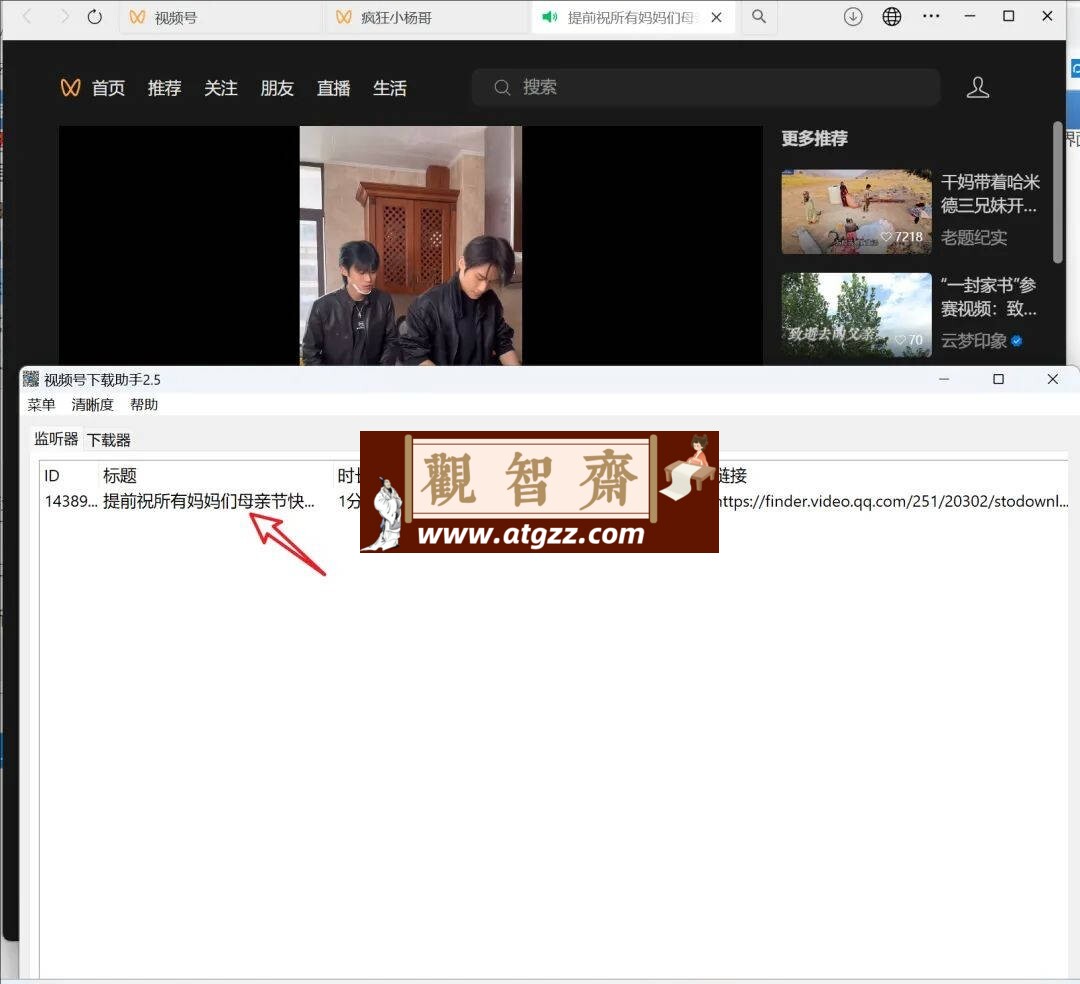Switch to the 下载器 tab

tap(109, 440)
